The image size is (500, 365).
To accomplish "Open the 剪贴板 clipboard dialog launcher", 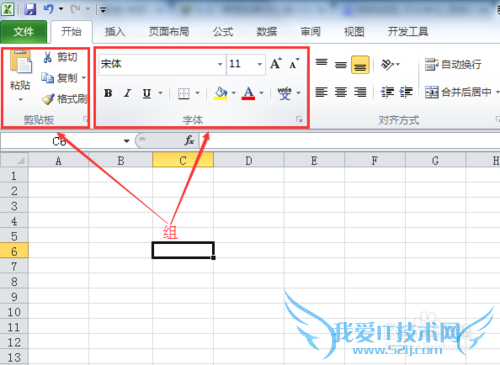I will (86, 119).
